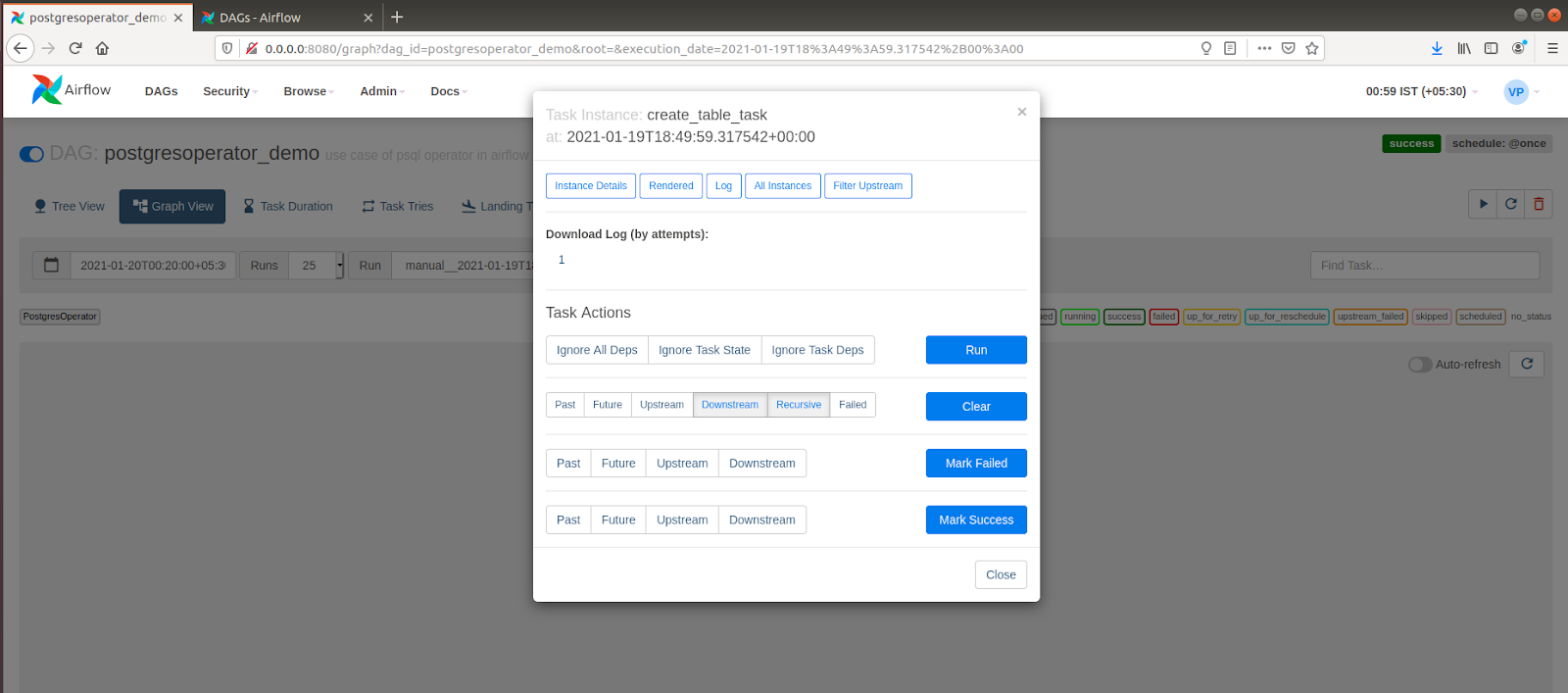The height and width of the screenshot is (693, 1568).
Task: Toggle the postgresoperator_demo DAG pause switch
Action: click(x=32, y=154)
